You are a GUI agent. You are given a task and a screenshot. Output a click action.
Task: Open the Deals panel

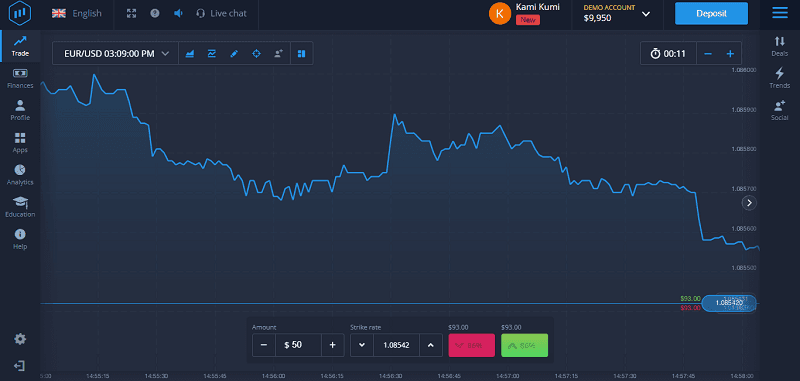pos(780,46)
